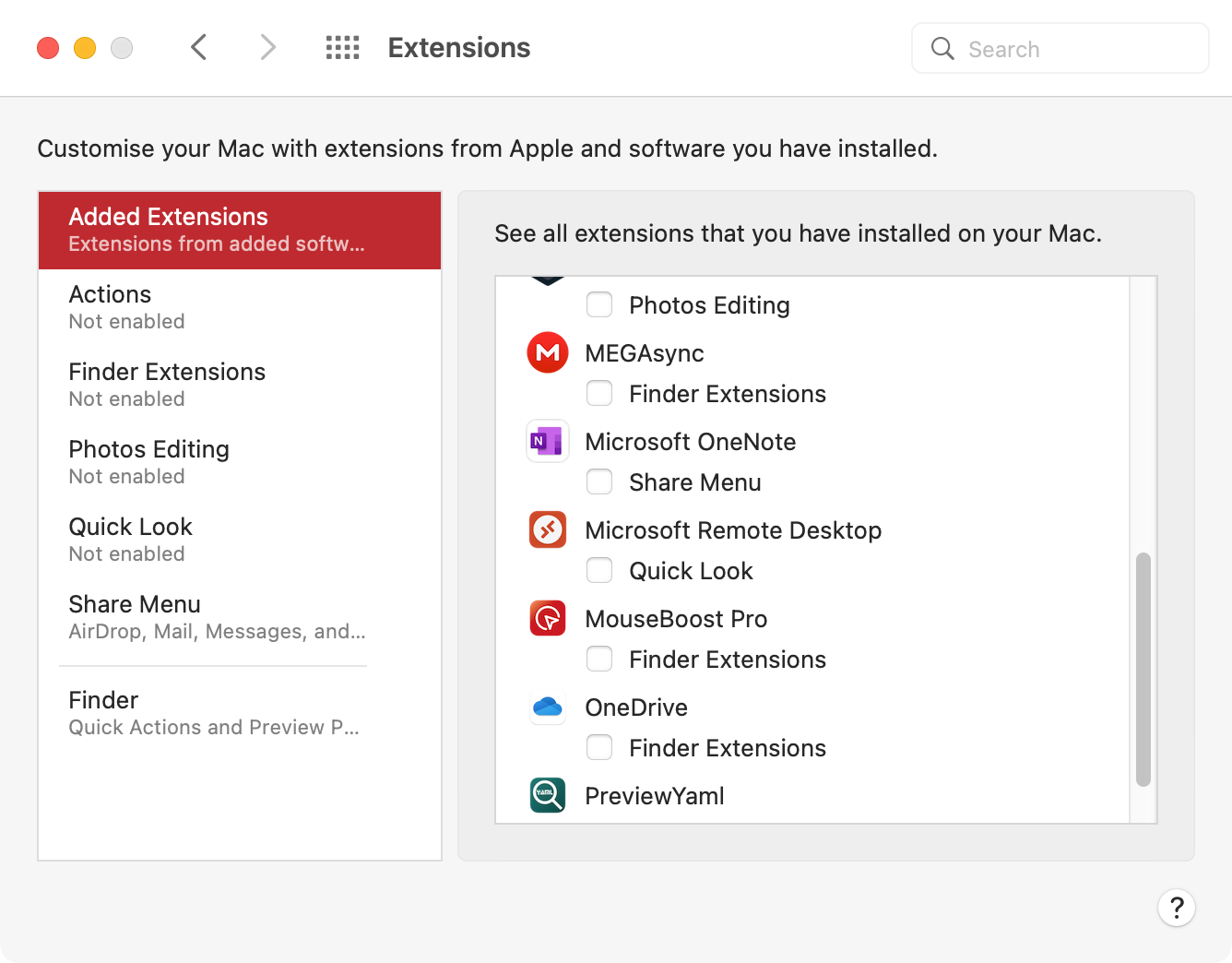Open the Show All preferences grid icon
The height and width of the screenshot is (963, 1232).
pyautogui.click(x=342, y=47)
